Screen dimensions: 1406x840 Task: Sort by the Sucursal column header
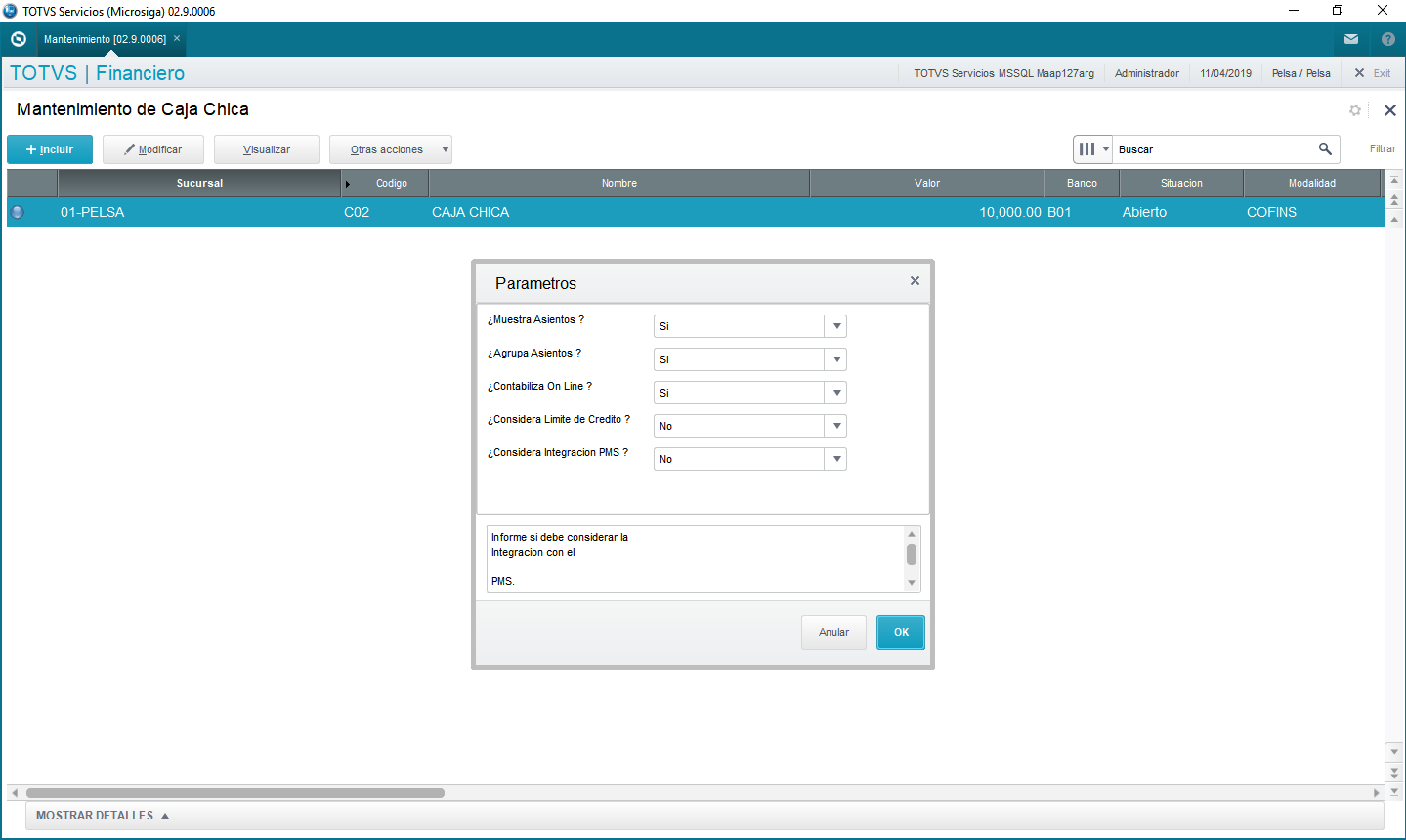(199, 183)
